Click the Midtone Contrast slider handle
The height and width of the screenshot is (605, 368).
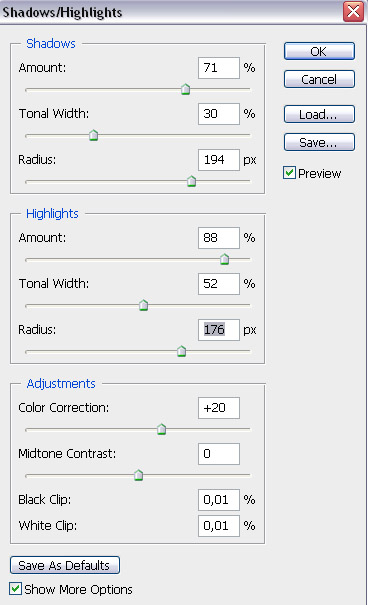tap(138, 475)
